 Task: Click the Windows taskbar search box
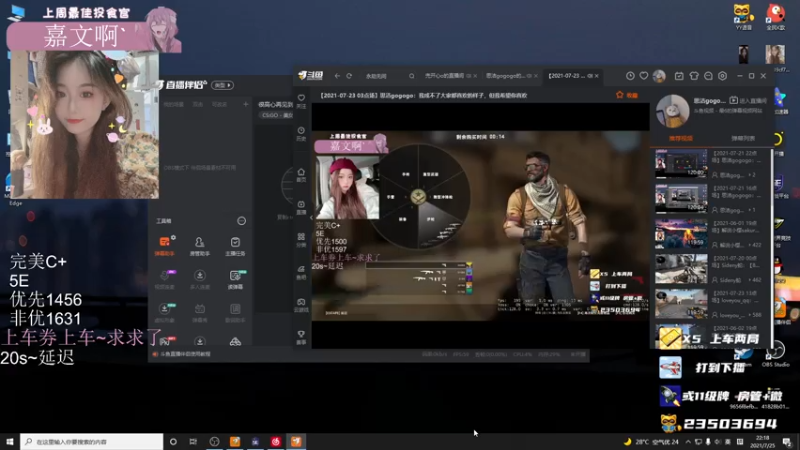(92, 441)
